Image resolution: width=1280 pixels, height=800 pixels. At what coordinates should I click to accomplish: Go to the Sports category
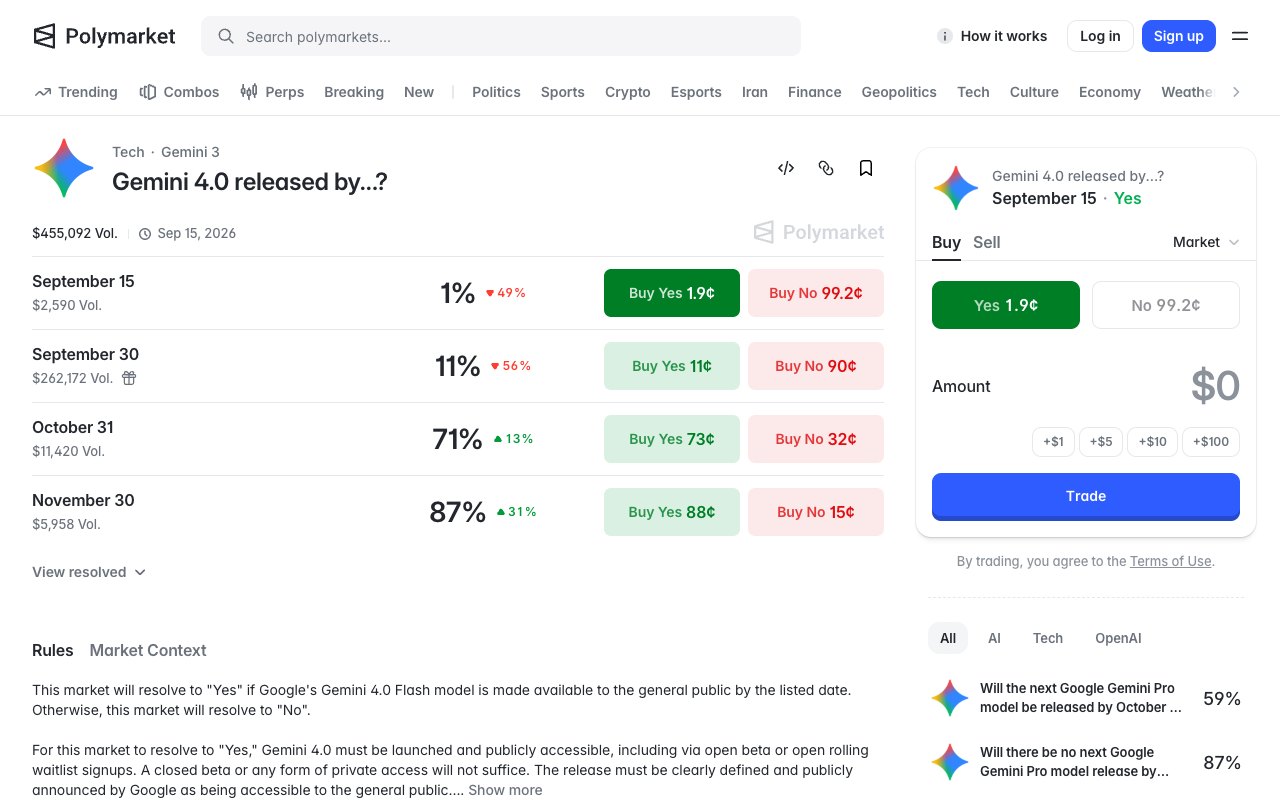coord(563,92)
